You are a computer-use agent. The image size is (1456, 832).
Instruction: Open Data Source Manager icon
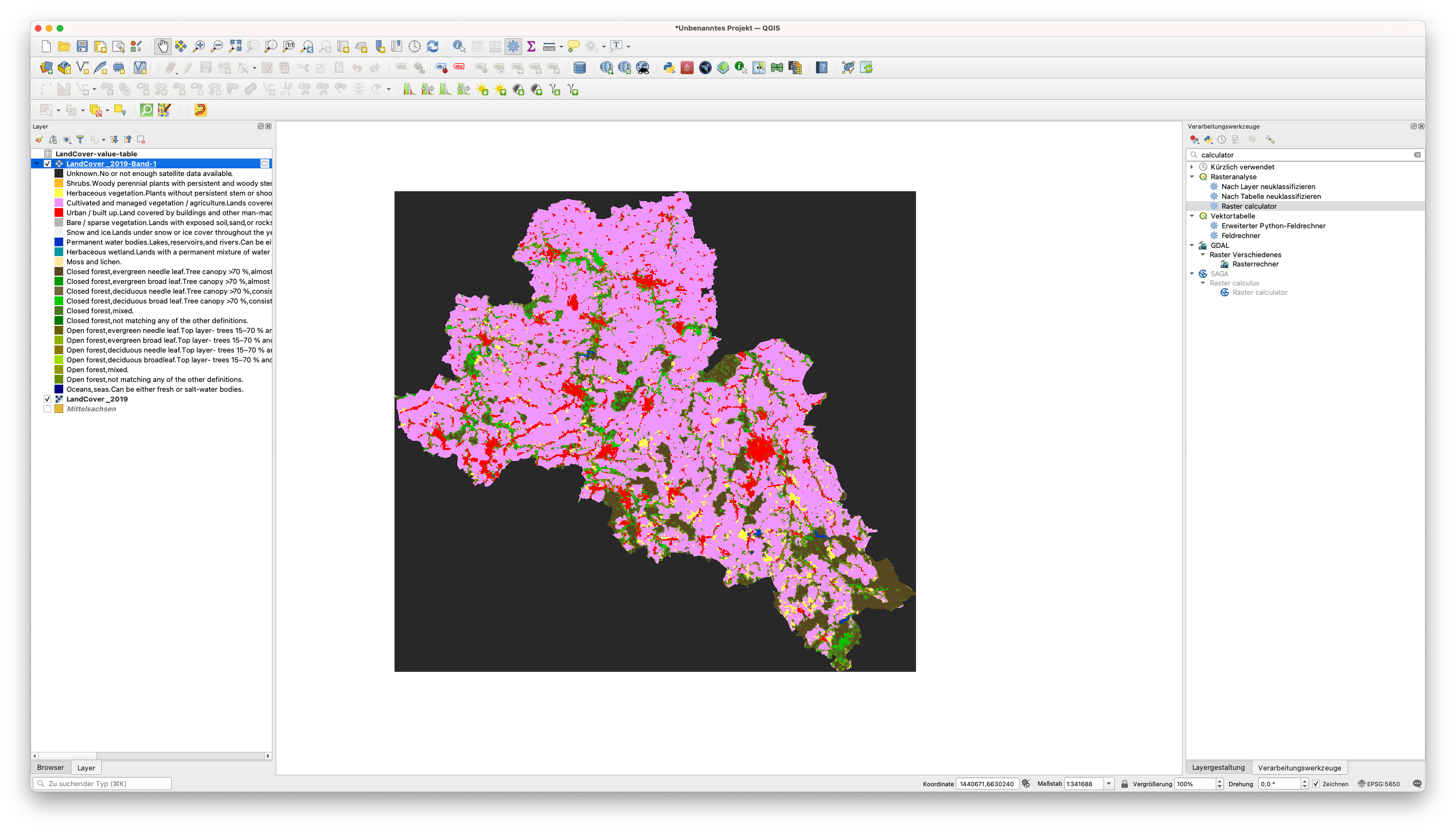(46, 68)
